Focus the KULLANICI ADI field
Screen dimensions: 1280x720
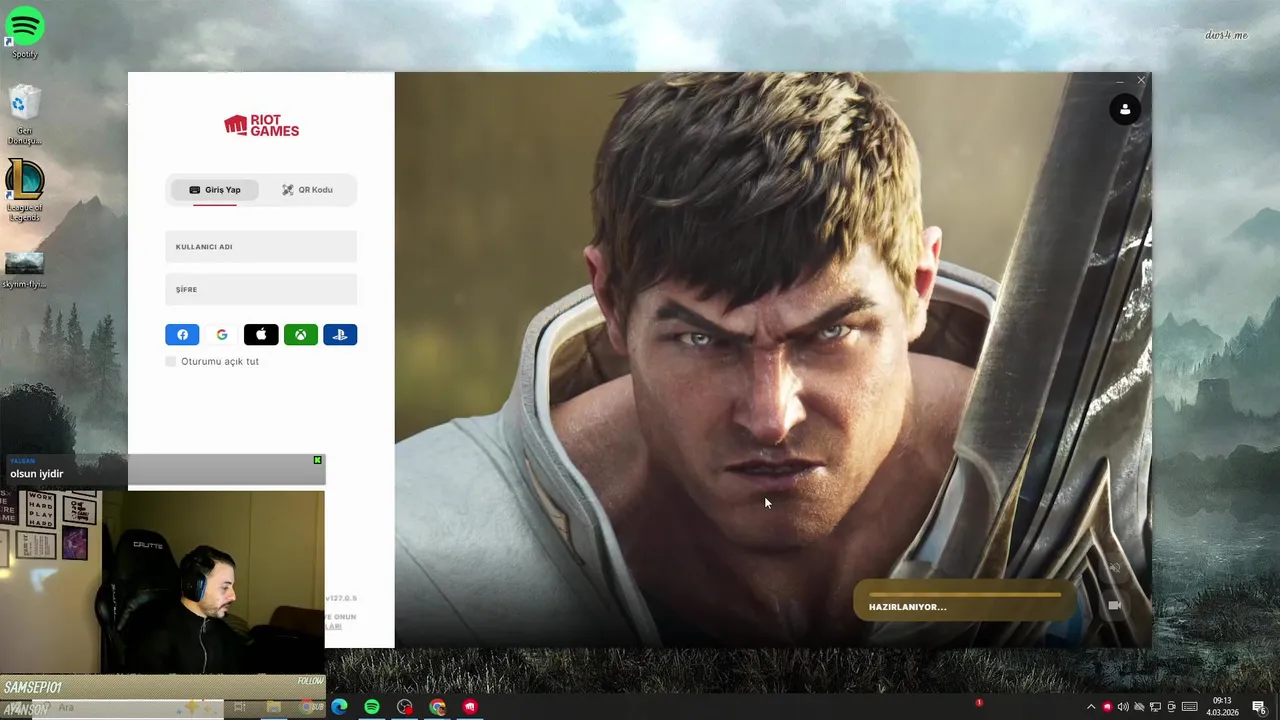[261, 247]
